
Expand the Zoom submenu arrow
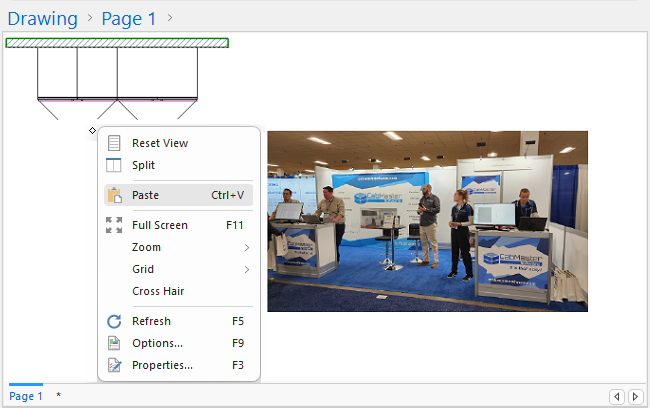tap(246, 247)
